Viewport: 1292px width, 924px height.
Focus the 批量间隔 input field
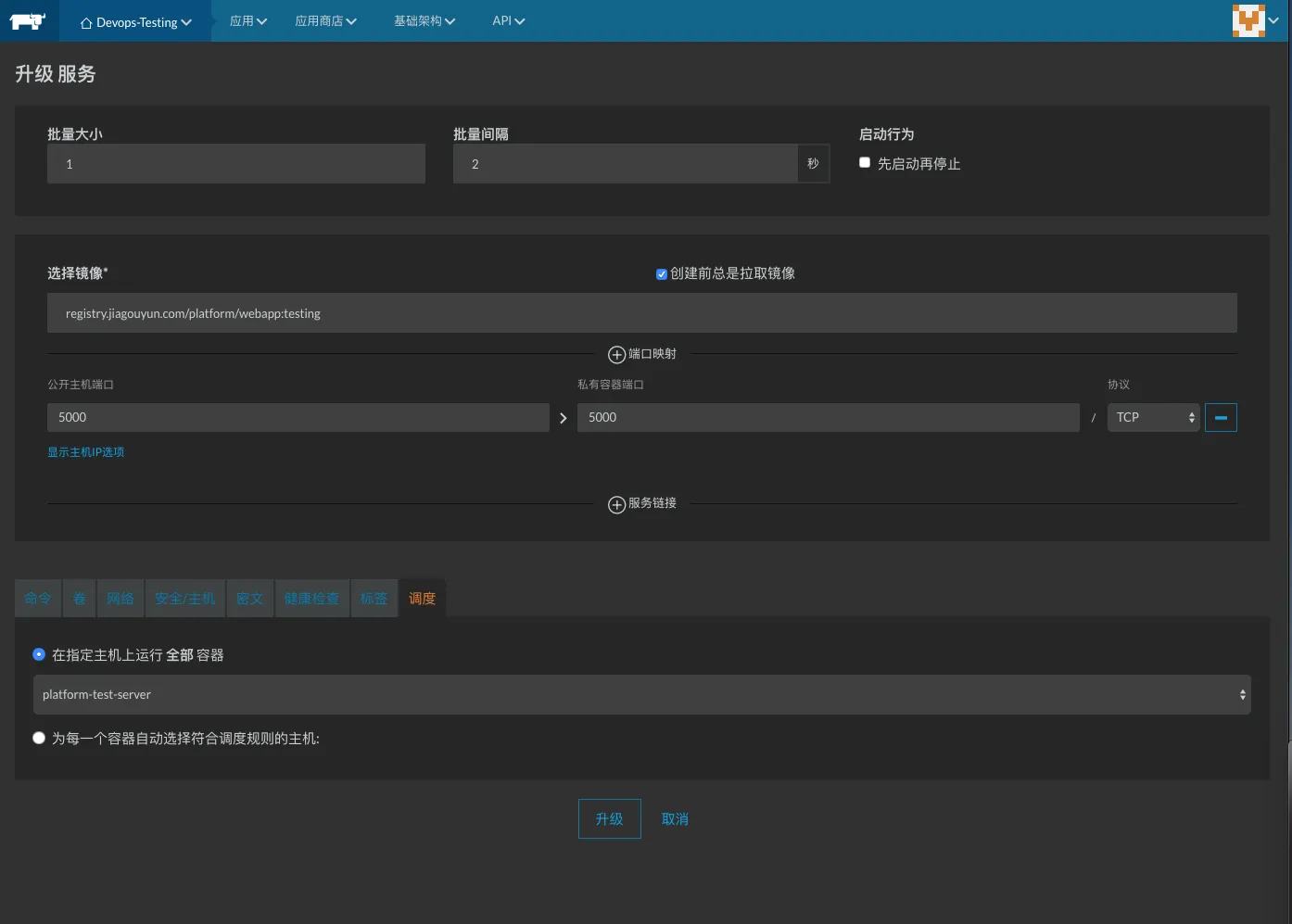pos(626,164)
